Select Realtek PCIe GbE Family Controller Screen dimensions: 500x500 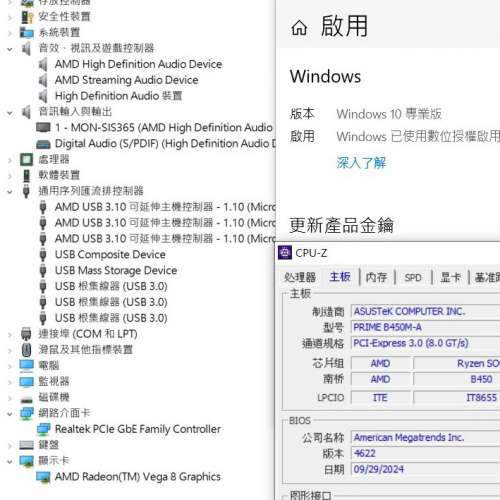click(138, 429)
